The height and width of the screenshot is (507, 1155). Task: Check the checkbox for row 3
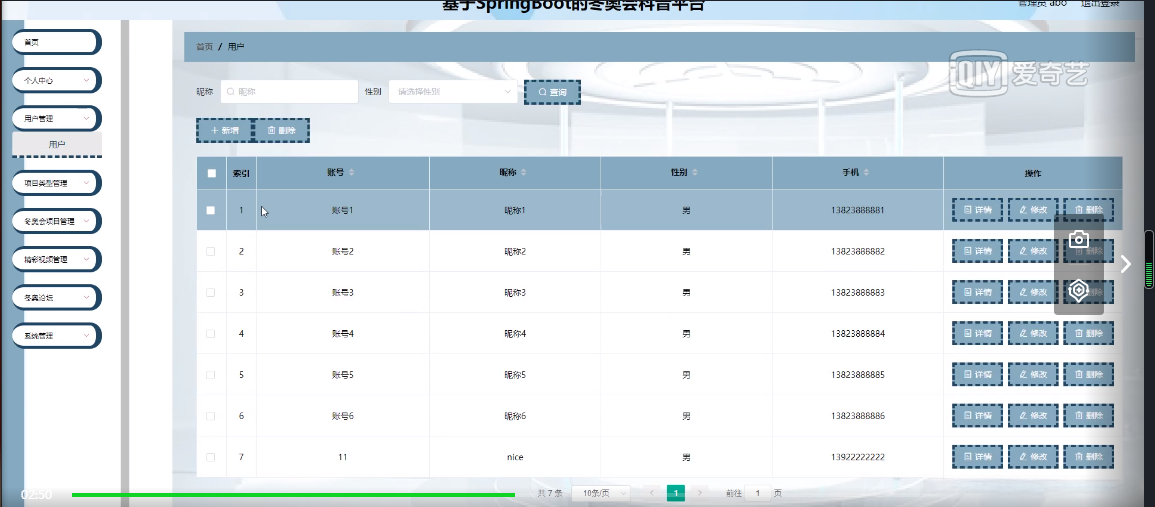[x=210, y=292]
